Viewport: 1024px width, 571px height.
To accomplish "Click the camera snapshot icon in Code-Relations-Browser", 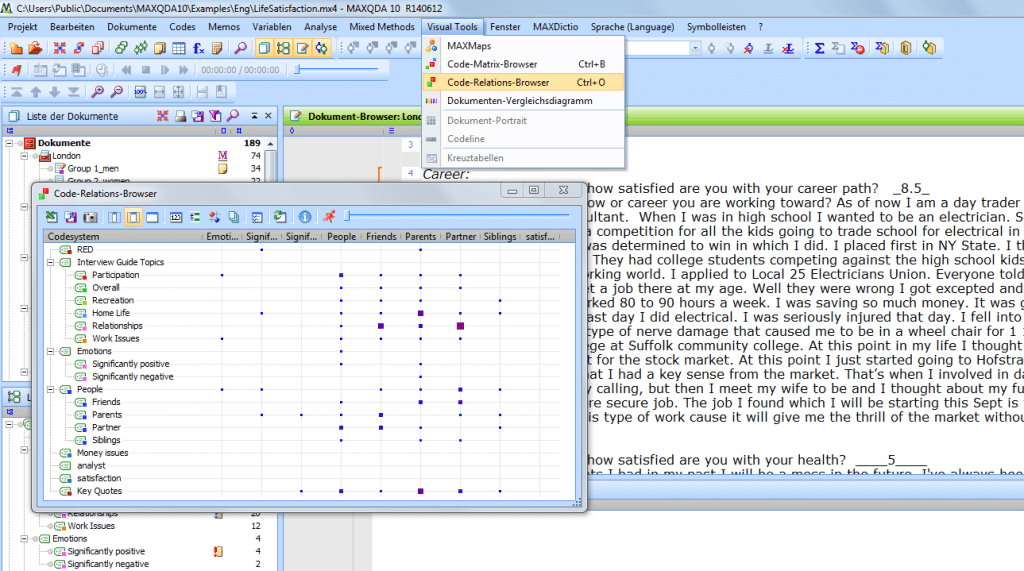I will pos(90,217).
